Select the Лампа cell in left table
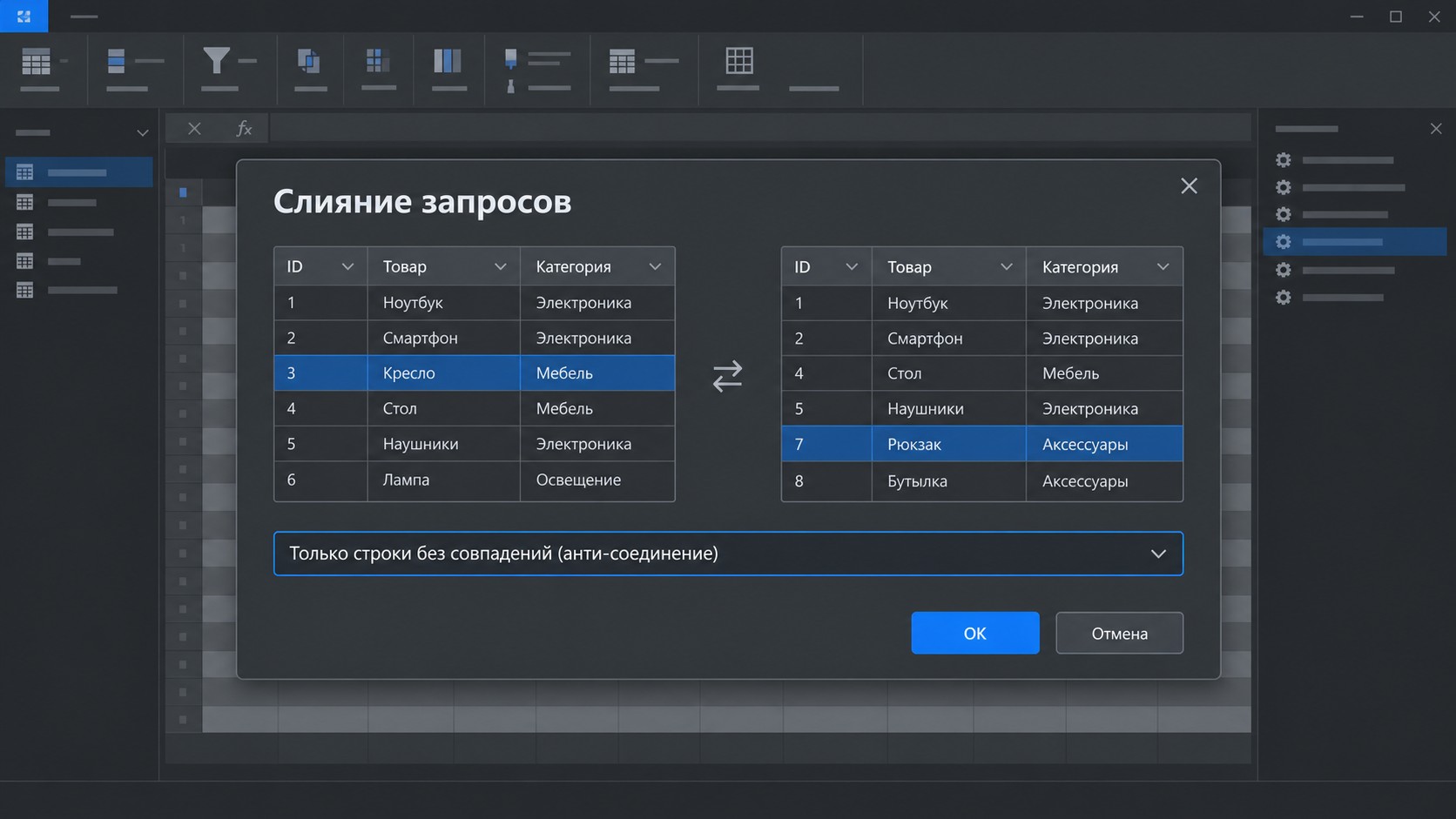This screenshot has width=1456, height=819. tap(443, 480)
